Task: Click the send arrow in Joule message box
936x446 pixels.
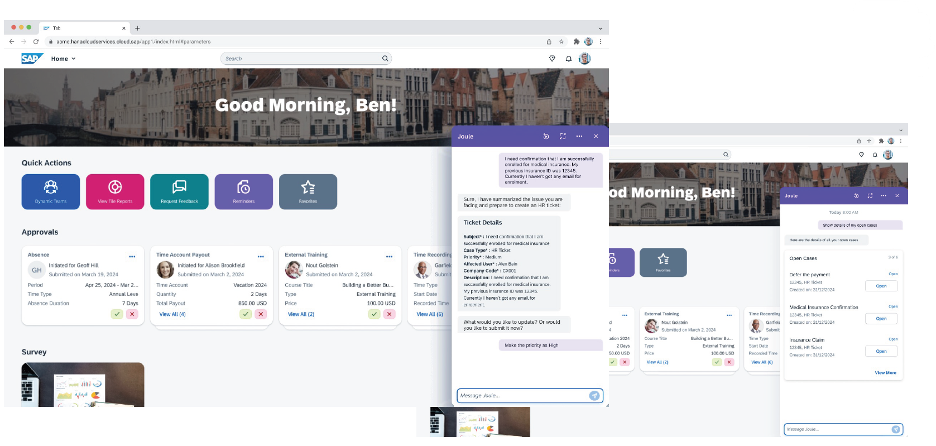Action: point(595,396)
